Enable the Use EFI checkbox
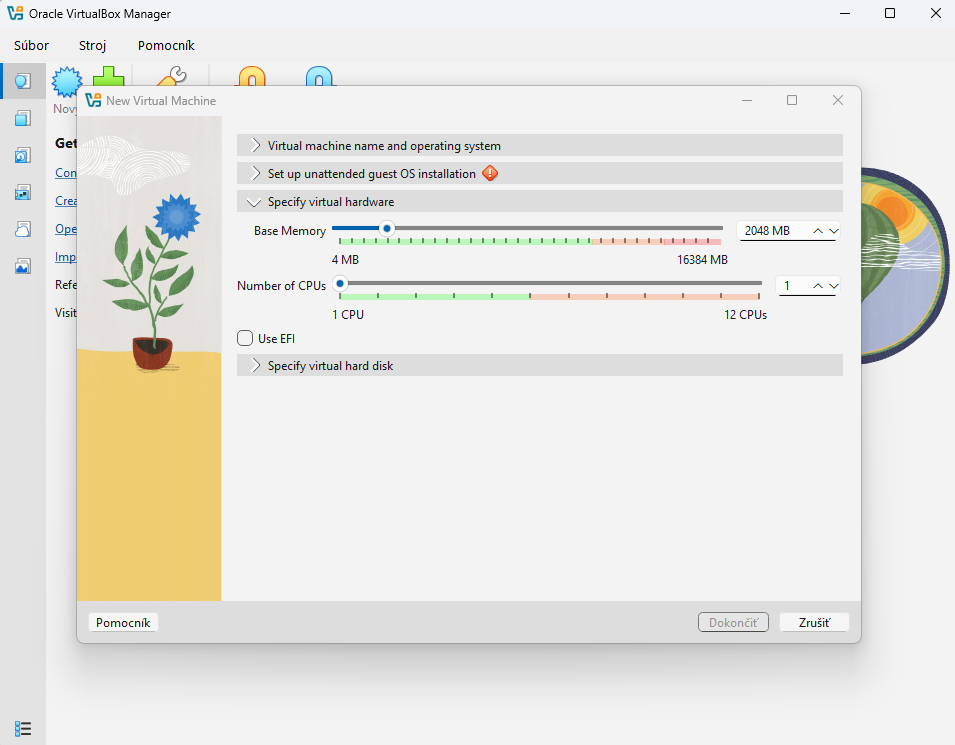 [x=245, y=338]
